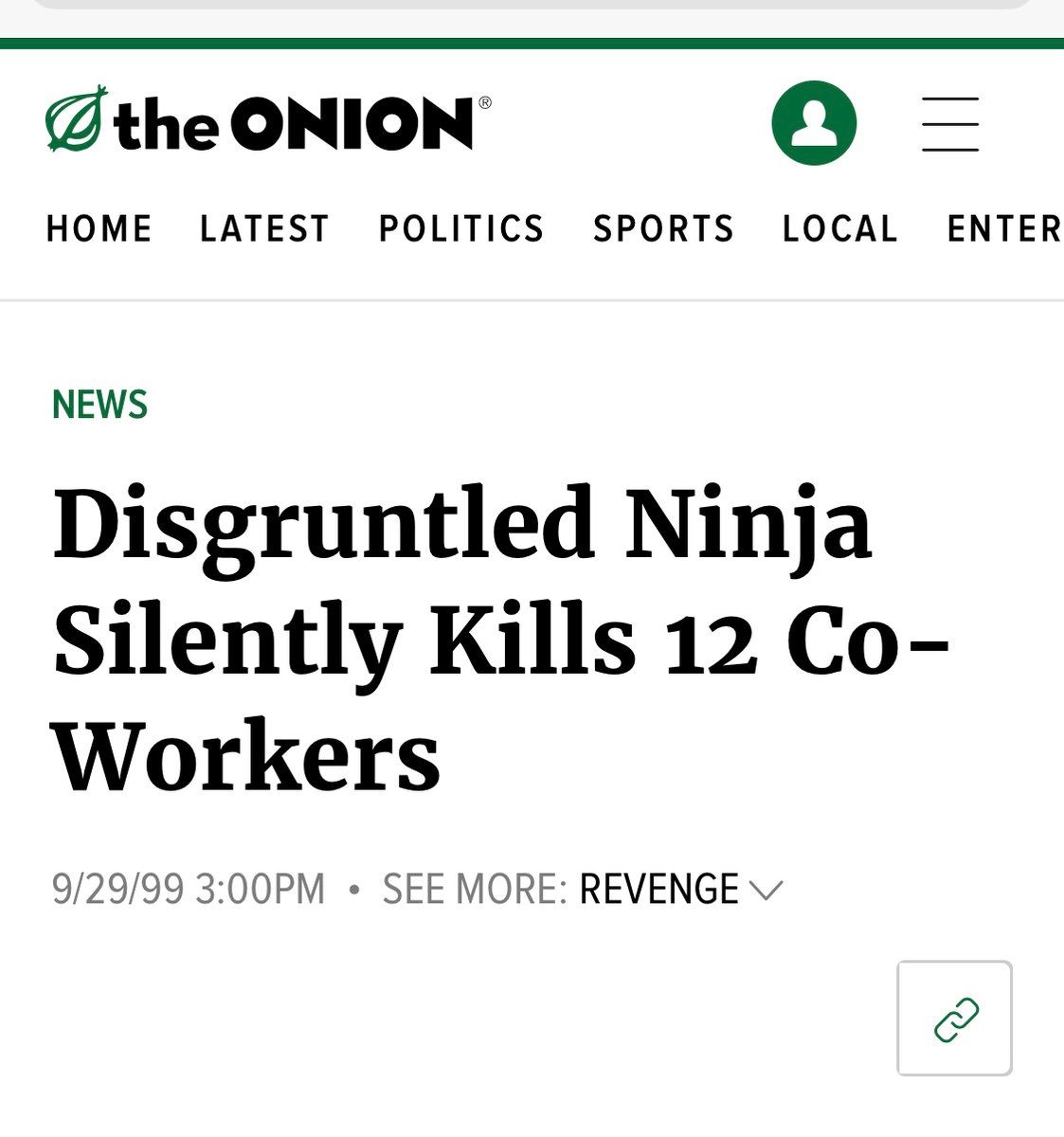
Task: Open the hamburger navigation menu
Action: point(950,124)
